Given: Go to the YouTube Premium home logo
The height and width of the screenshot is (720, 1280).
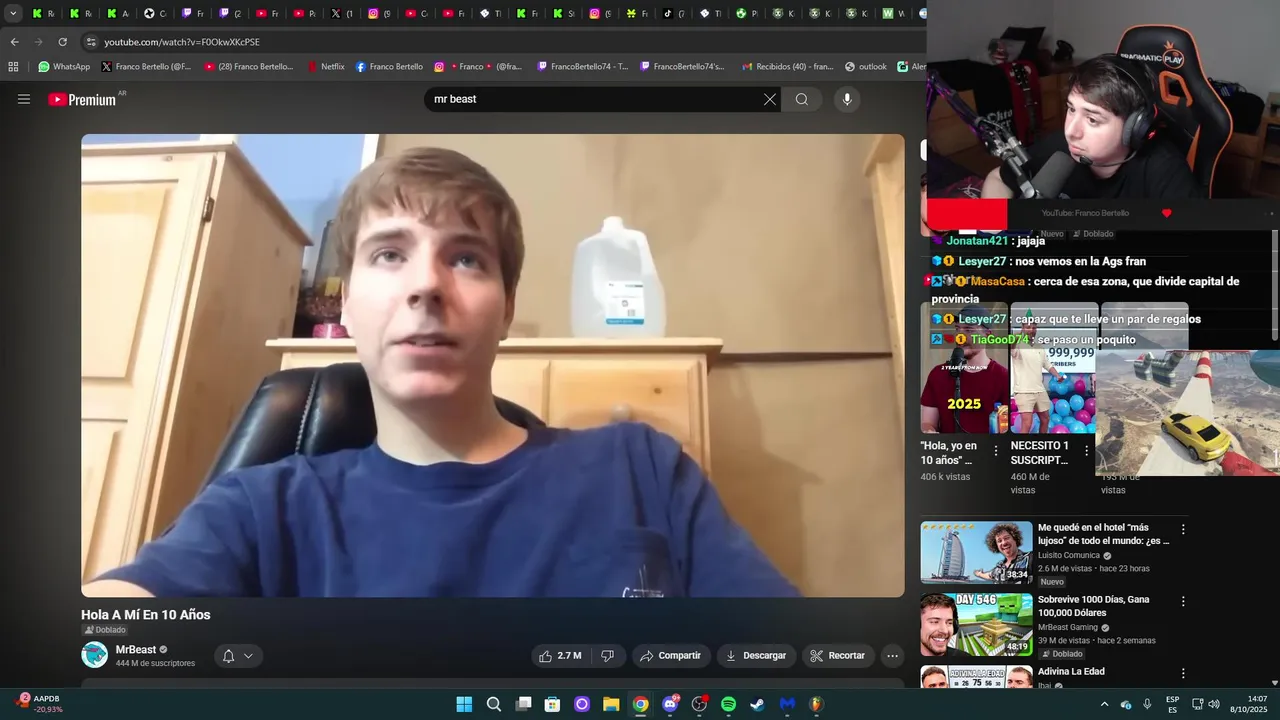Looking at the screenshot, I should [82, 99].
